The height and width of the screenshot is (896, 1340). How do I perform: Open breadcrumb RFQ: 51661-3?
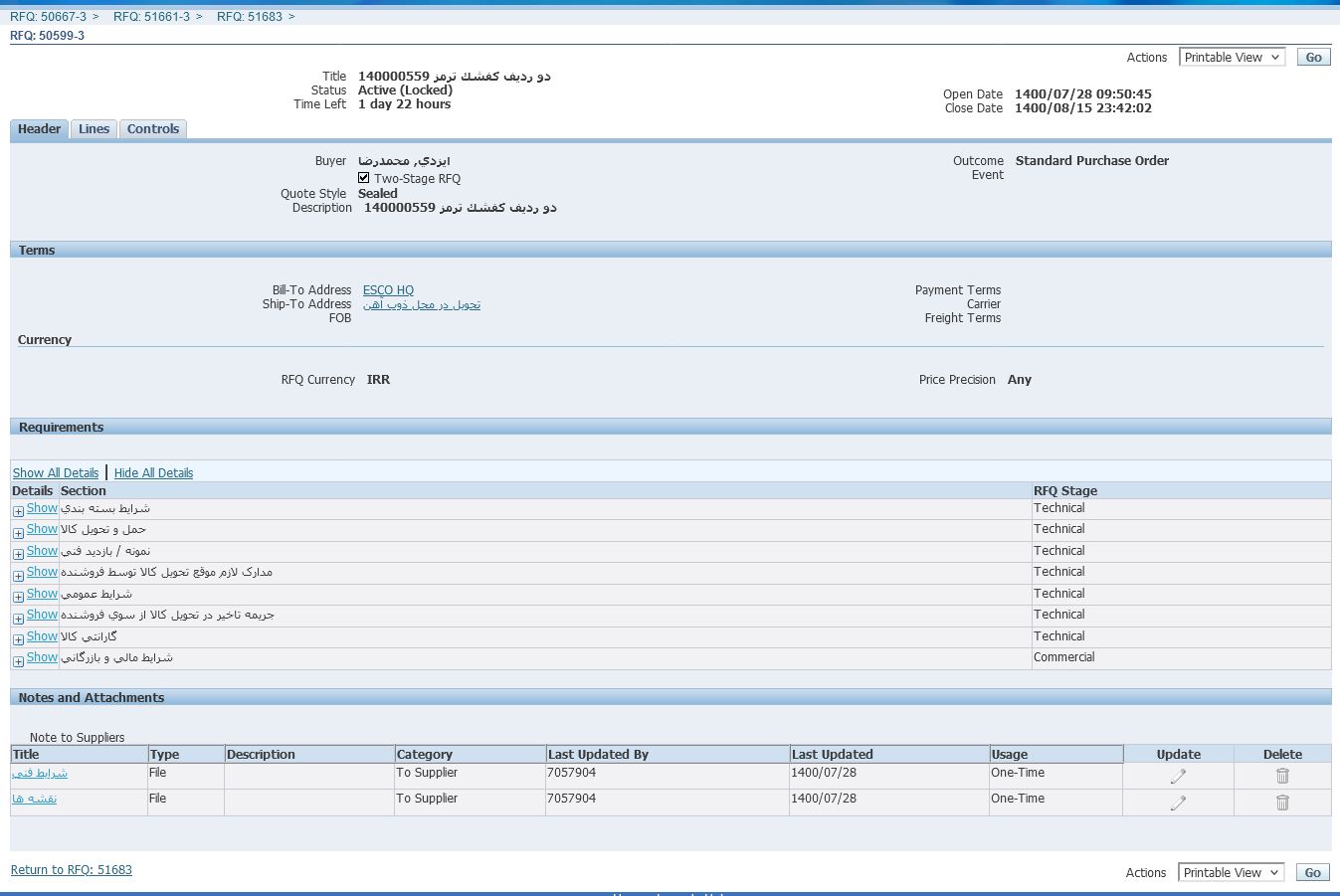click(x=151, y=17)
